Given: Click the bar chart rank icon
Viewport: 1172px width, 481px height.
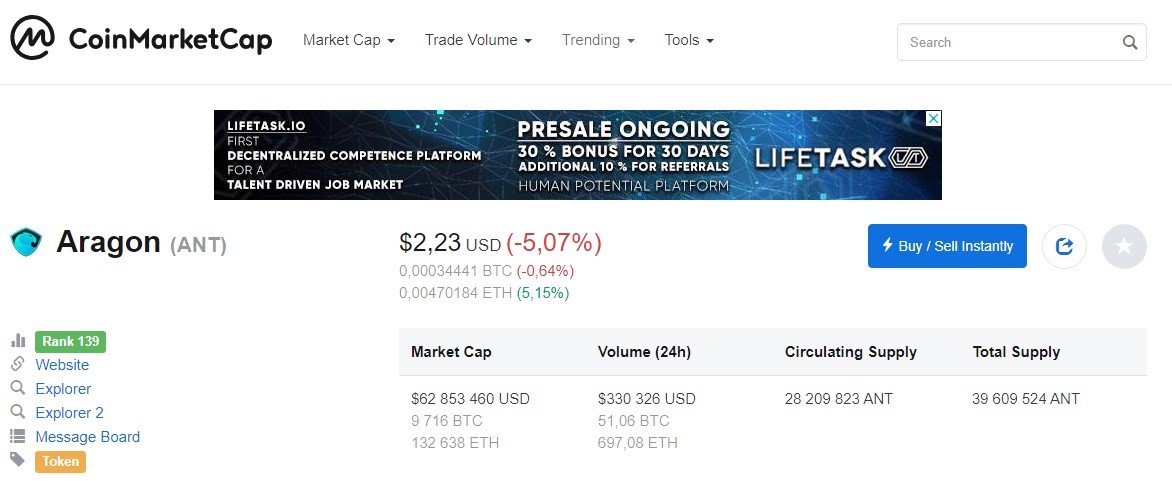Looking at the screenshot, I should pyautogui.click(x=18, y=341).
